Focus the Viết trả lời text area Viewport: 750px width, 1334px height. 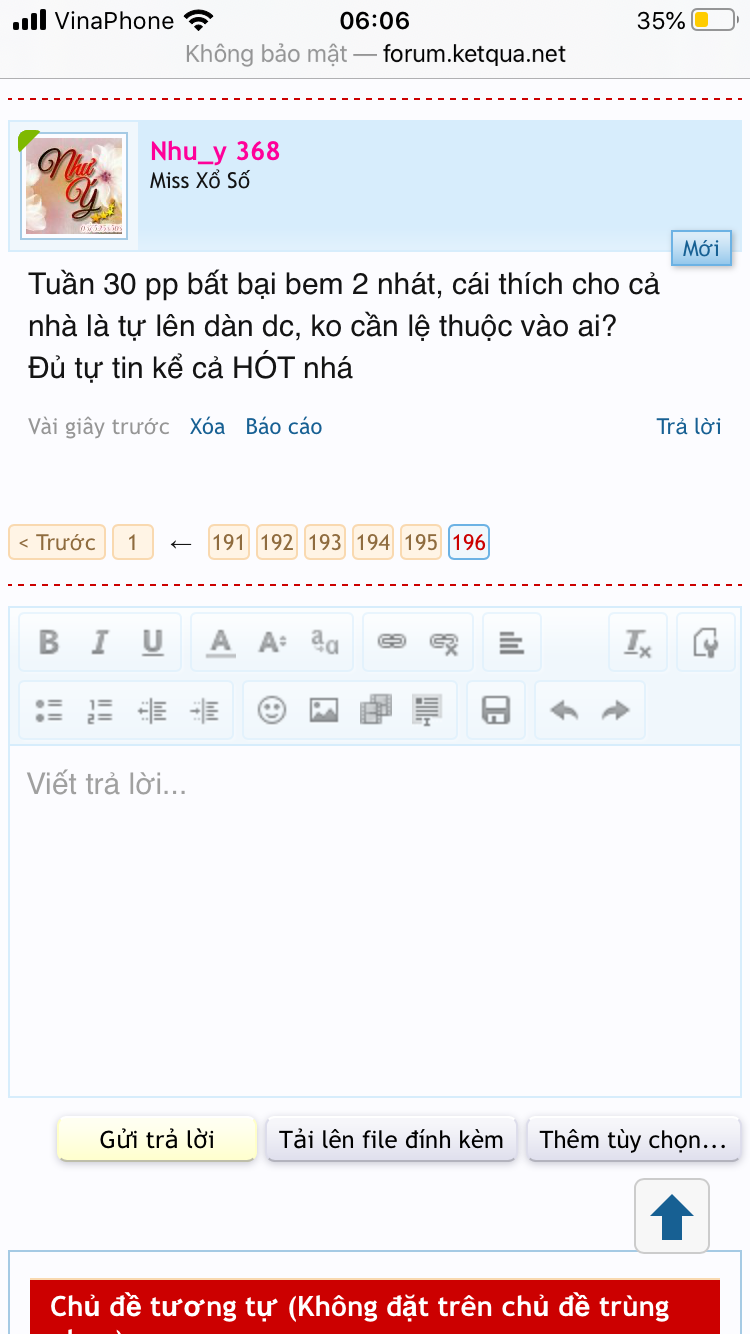coord(375,921)
